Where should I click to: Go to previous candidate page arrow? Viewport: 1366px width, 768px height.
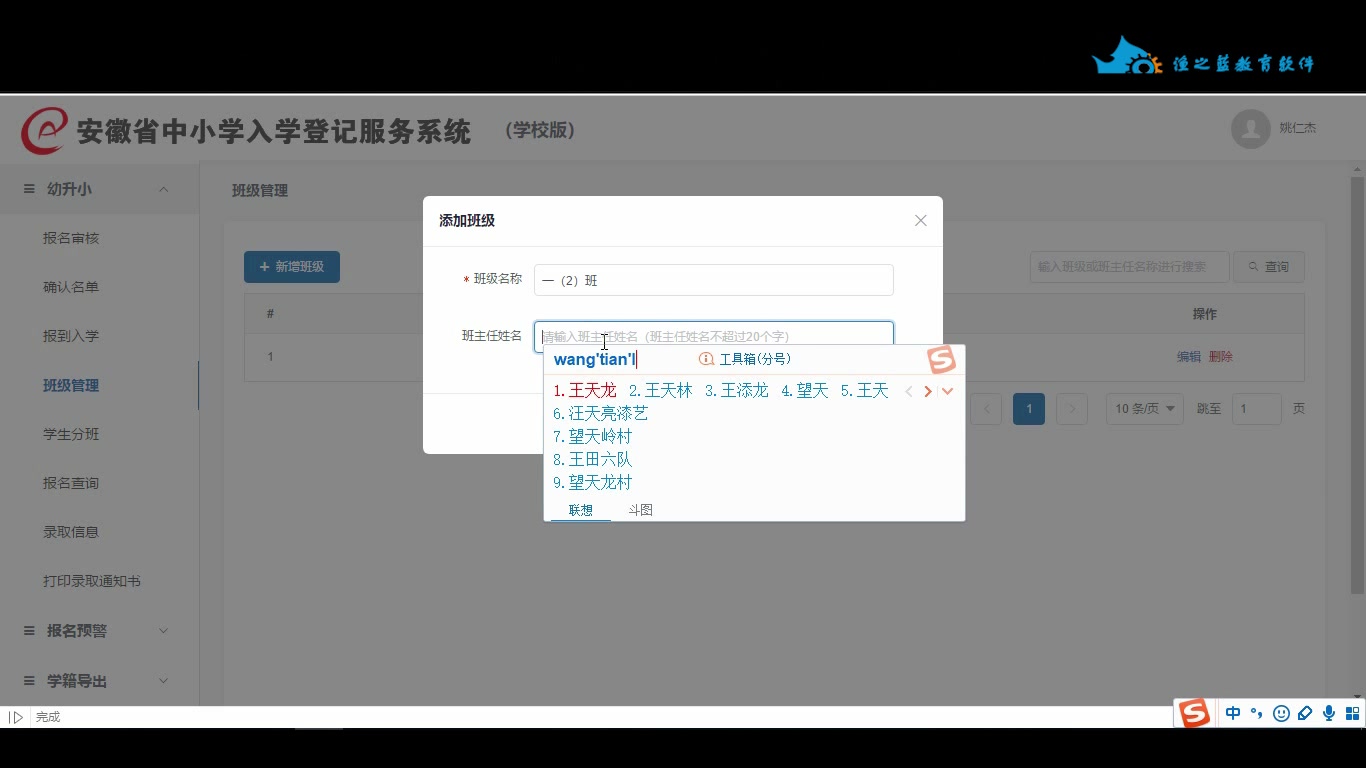[x=909, y=391]
